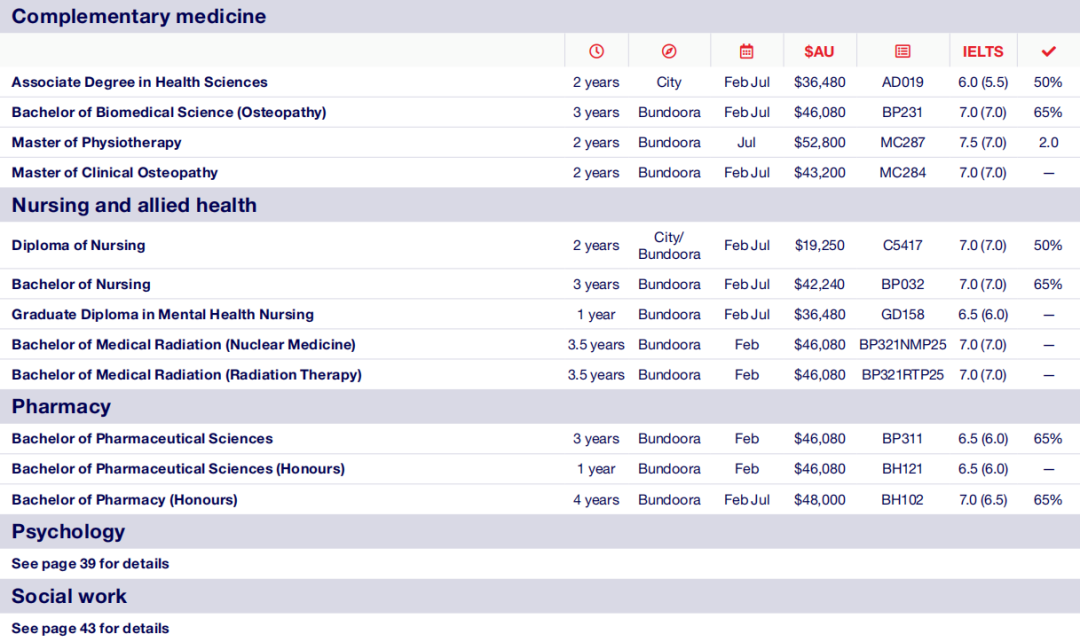1080x642 pixels.
Task: Click program code BH102
Action: (902, 499)
